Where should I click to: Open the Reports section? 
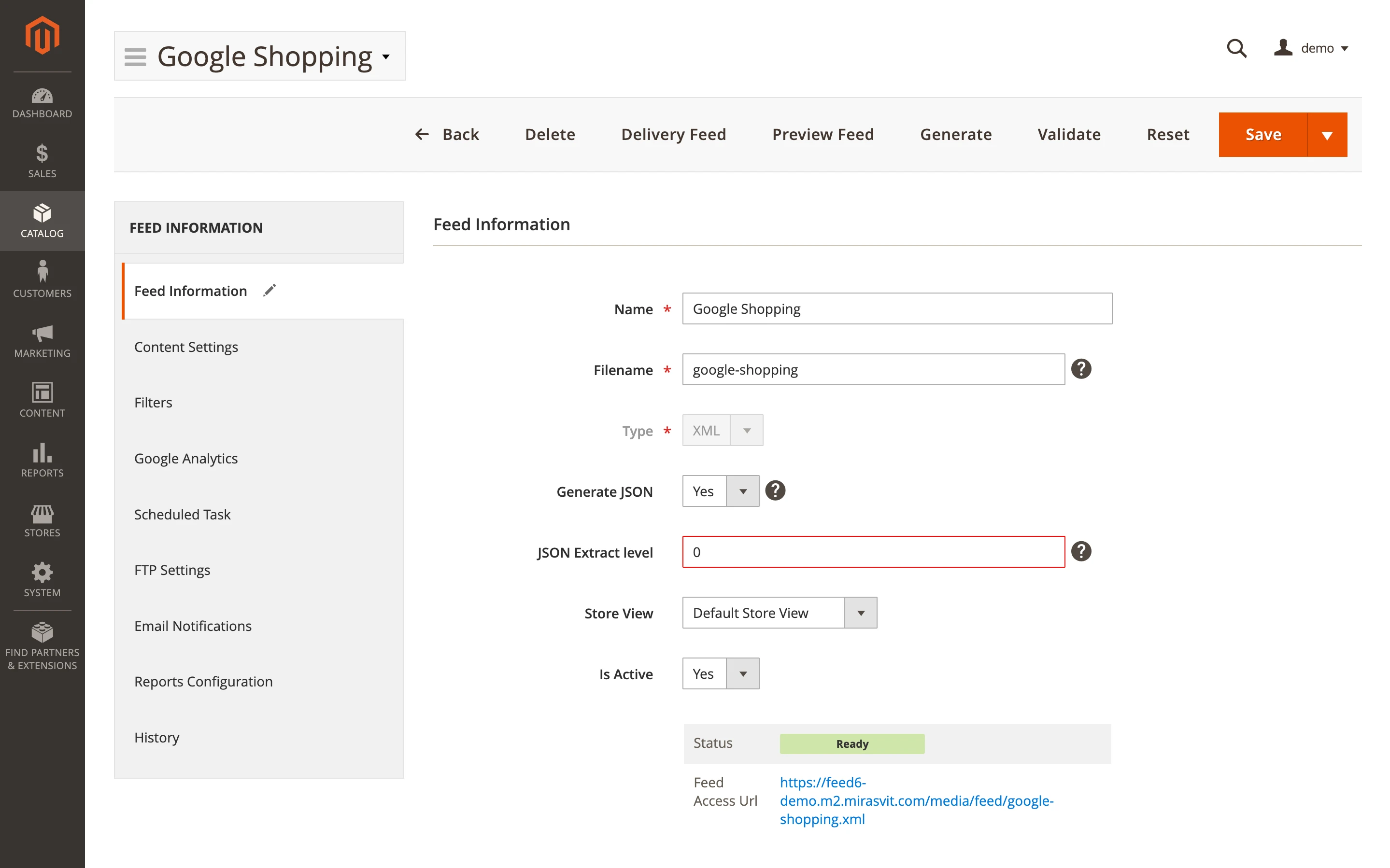pos(42,460)
